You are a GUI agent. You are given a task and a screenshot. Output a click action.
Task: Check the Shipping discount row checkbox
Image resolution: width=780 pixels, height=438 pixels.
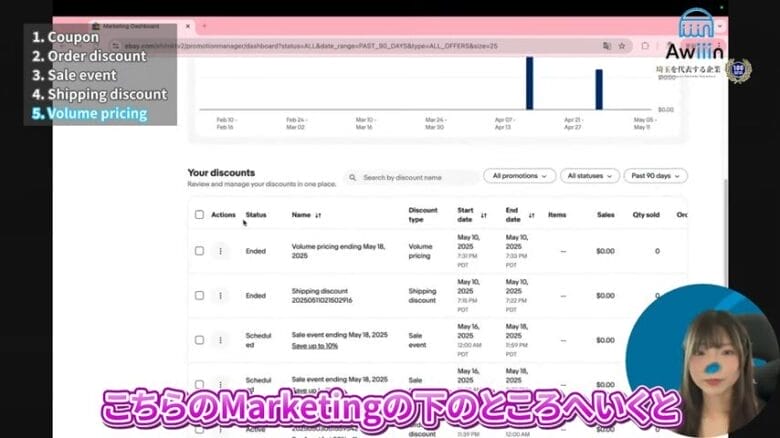tap(199, 295)
